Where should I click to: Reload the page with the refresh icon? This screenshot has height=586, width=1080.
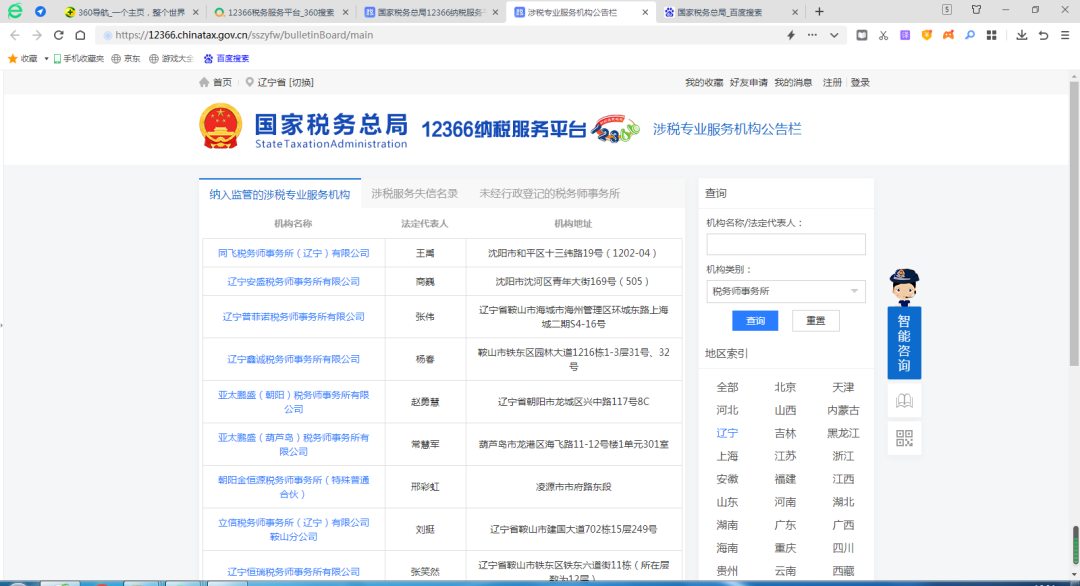point(59,35)
